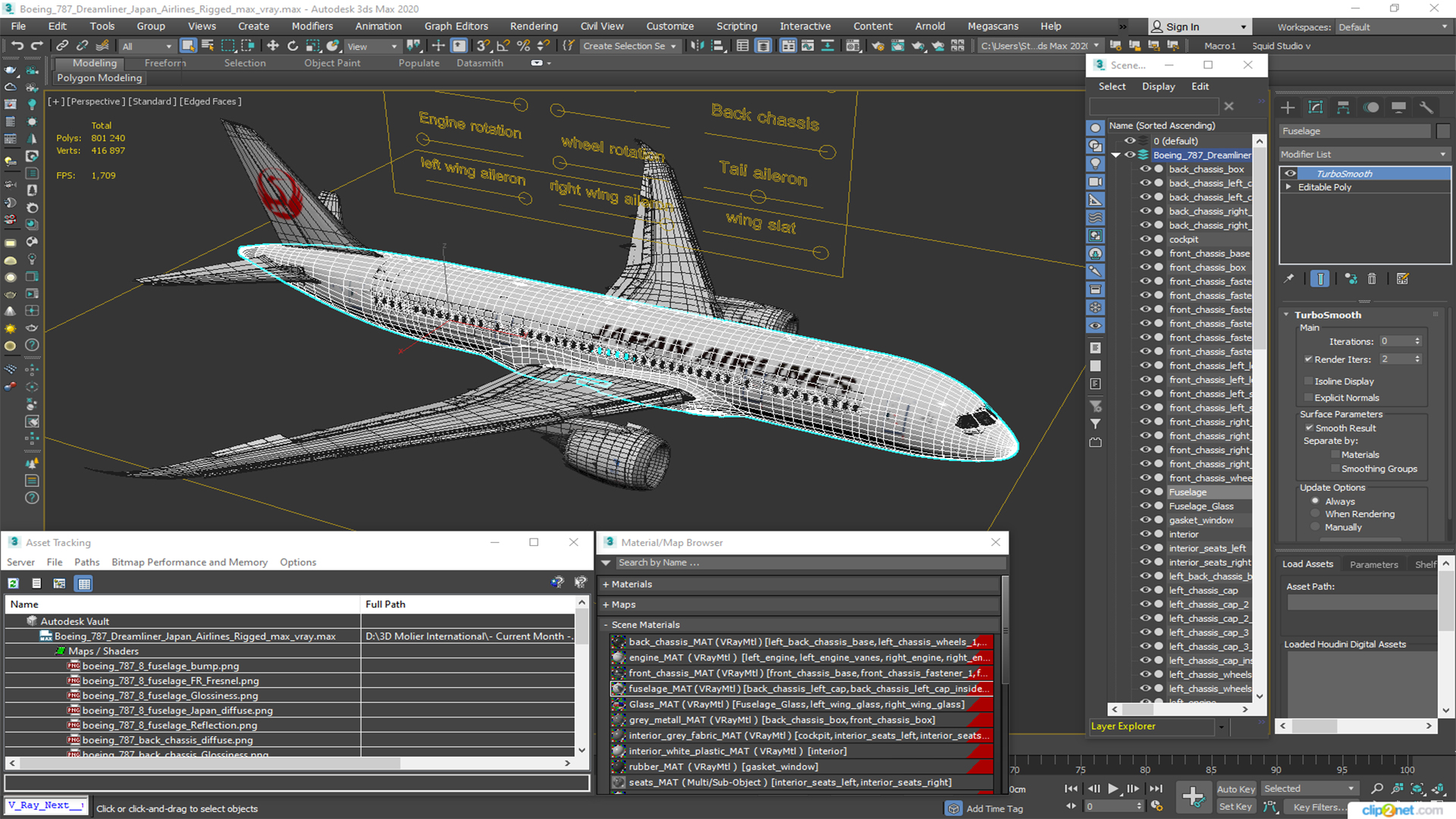Click Parameters tab in Houdini panel

pos(1374,565)
